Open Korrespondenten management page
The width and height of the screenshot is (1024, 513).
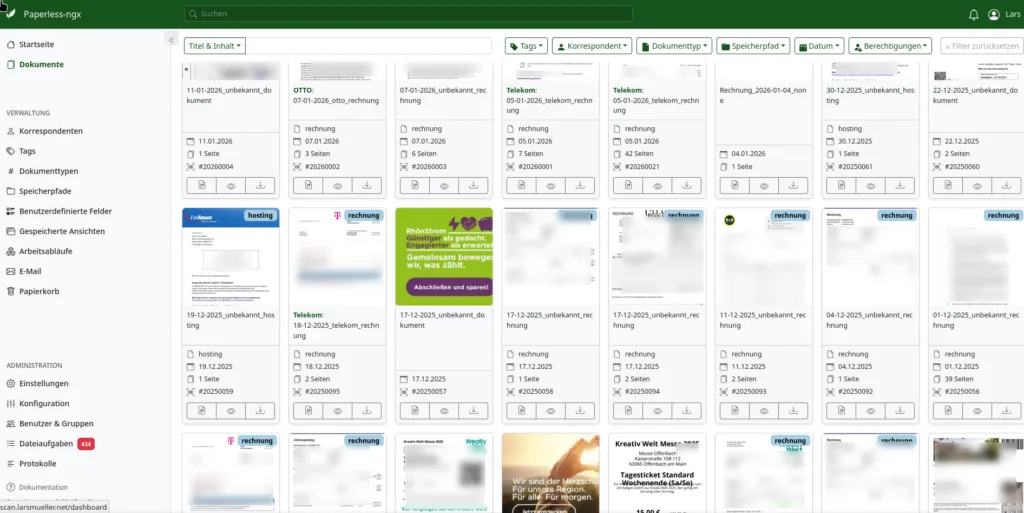50,131
